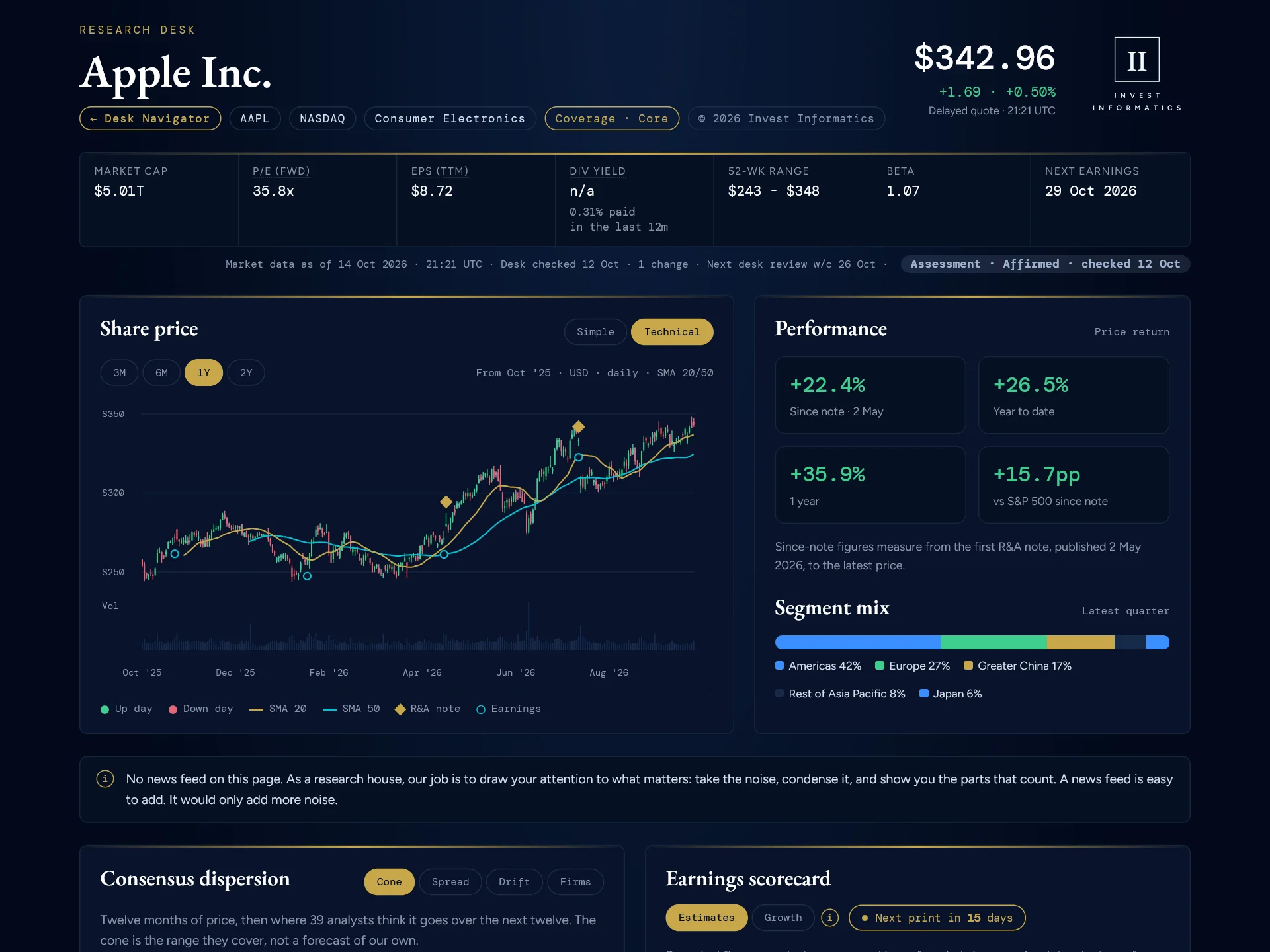Open the Firms view tab
Viewport: 1270px width, 952px height.
(575, 882)
